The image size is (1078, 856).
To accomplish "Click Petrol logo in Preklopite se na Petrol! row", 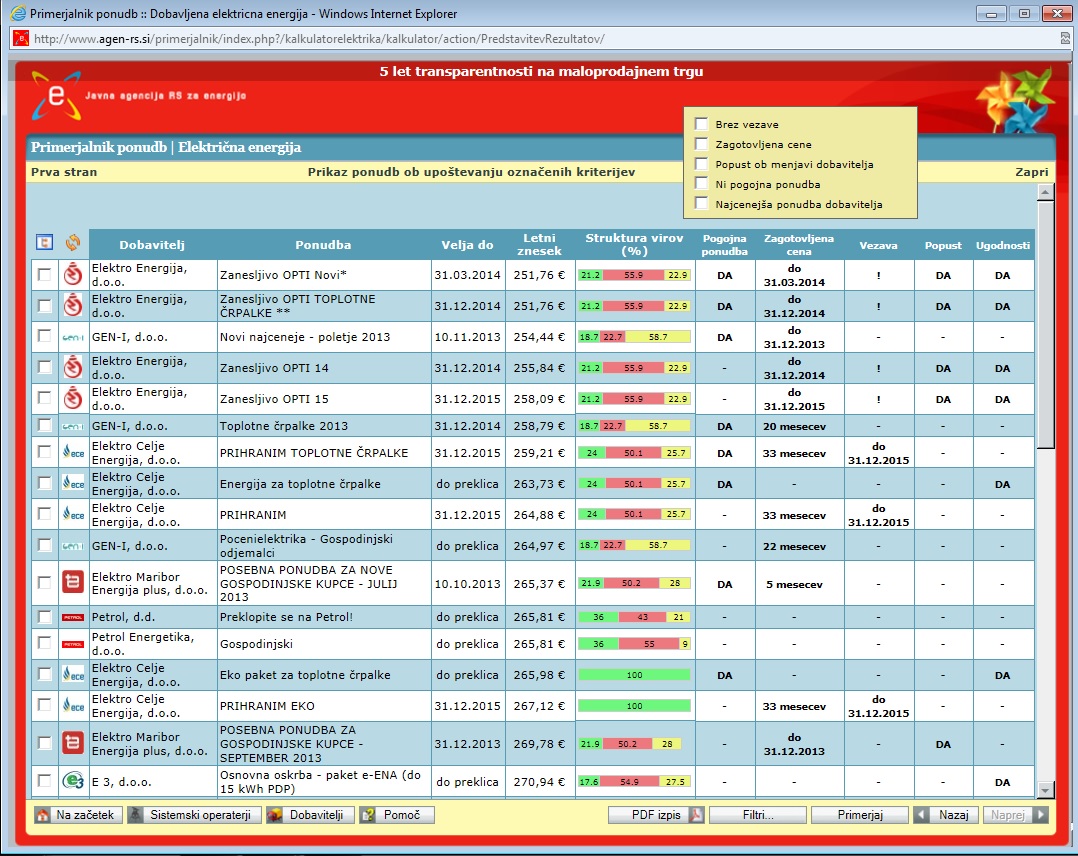I will coord(74,617).
